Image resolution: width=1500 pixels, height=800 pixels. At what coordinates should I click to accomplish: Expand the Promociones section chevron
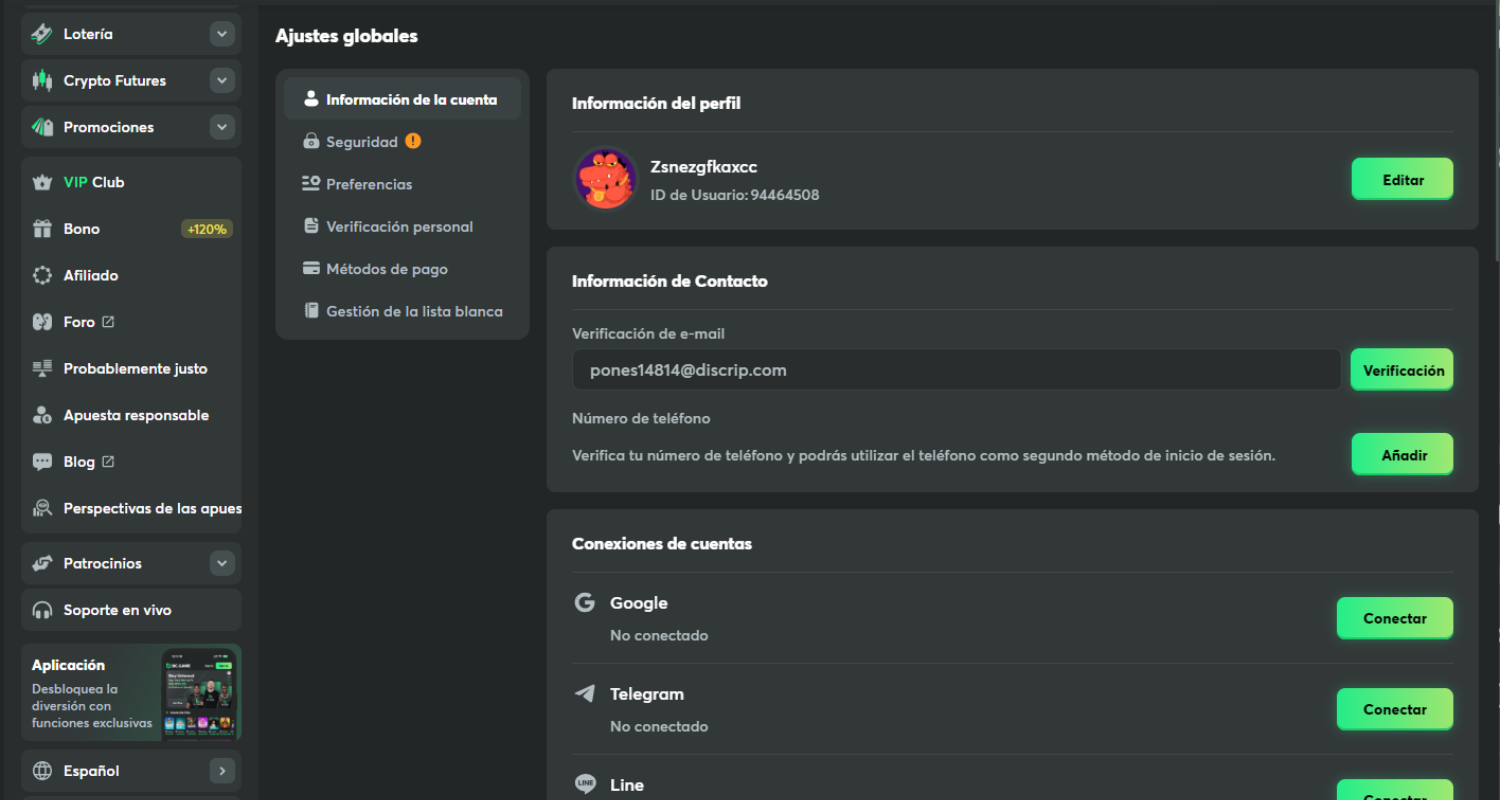221,128
